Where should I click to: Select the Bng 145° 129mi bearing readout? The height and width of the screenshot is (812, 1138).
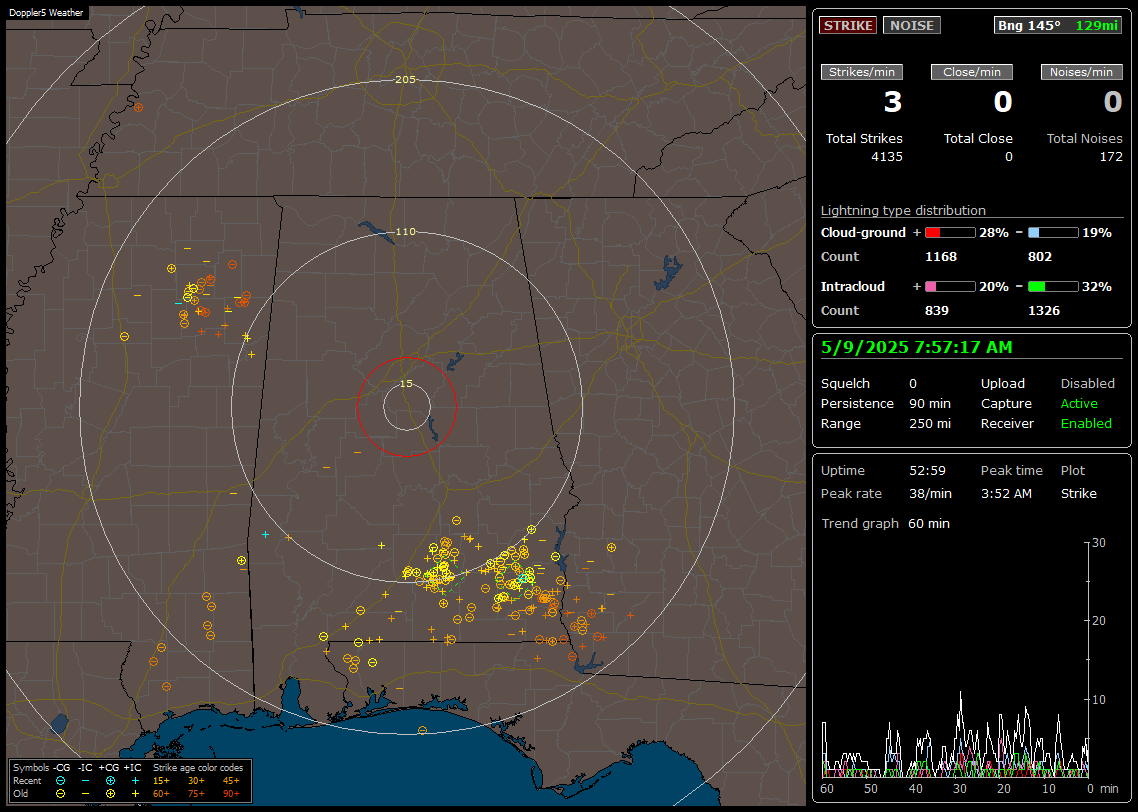click(1058, 25)
